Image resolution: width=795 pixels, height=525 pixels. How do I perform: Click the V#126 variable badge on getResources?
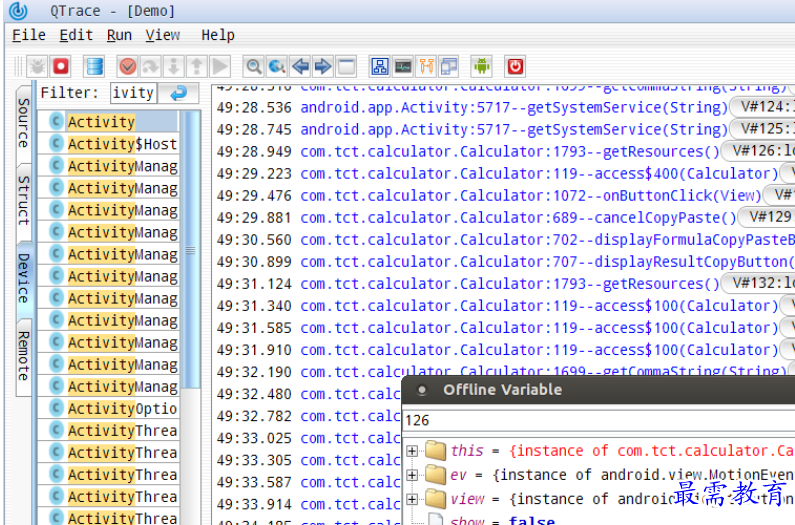759,152
